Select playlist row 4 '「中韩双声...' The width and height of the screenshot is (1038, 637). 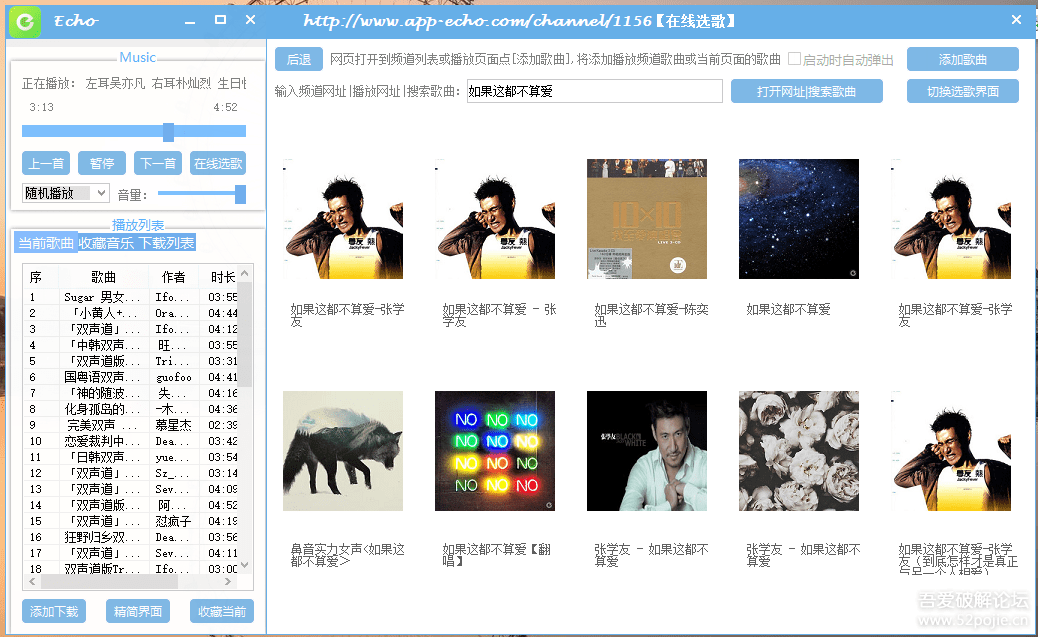coord(130,345)
